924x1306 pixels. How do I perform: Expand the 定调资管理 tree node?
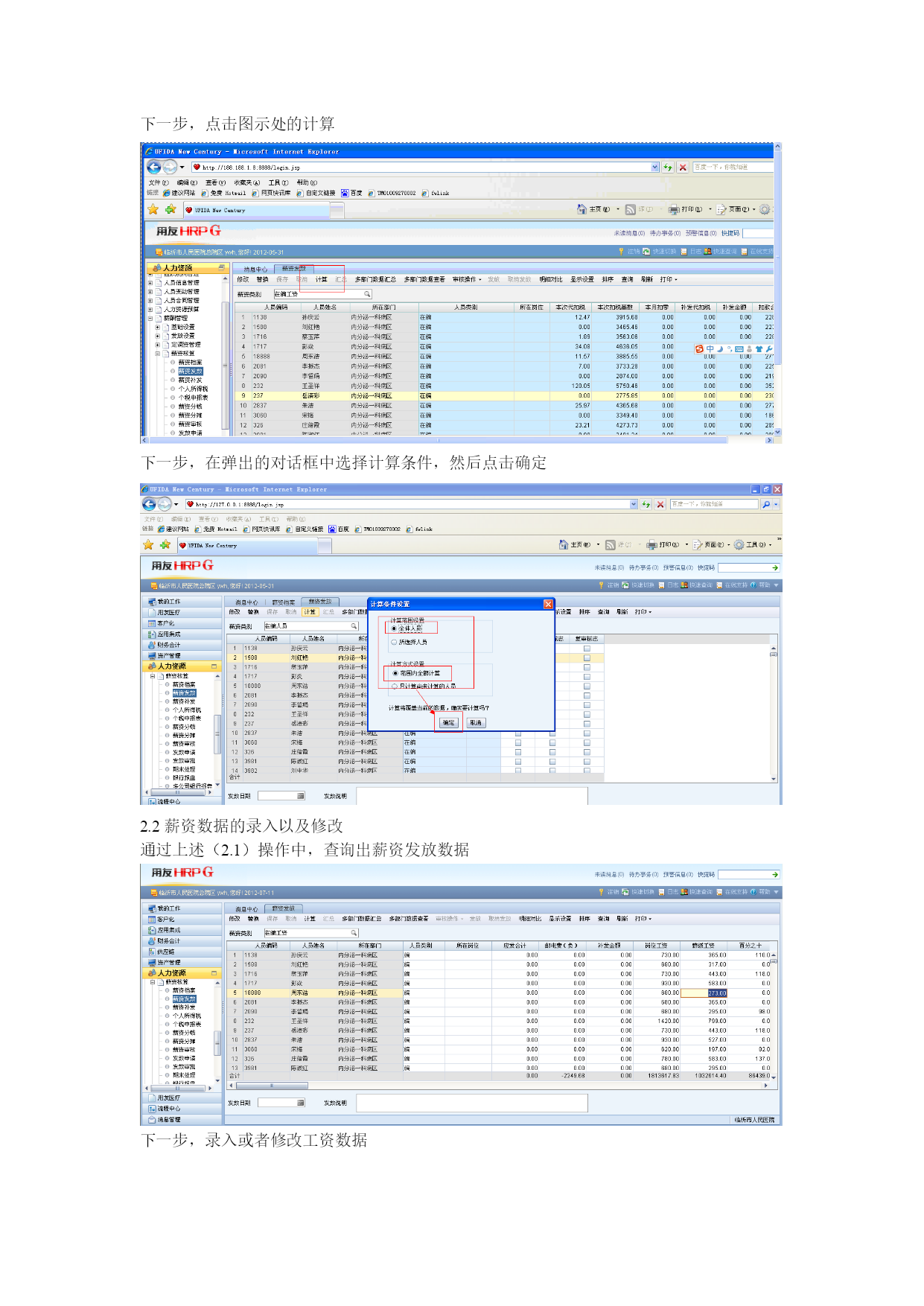(157, 345)
